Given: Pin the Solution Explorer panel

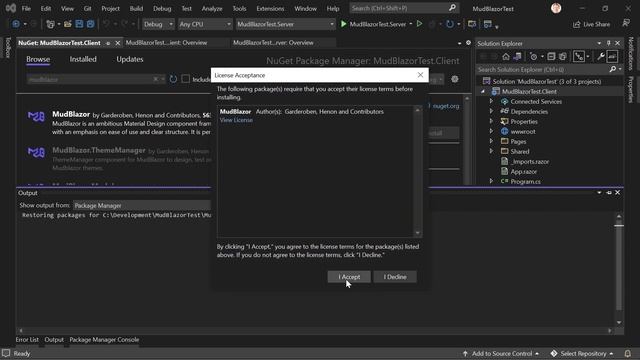Looking at the screenshot, I should 608,43.
